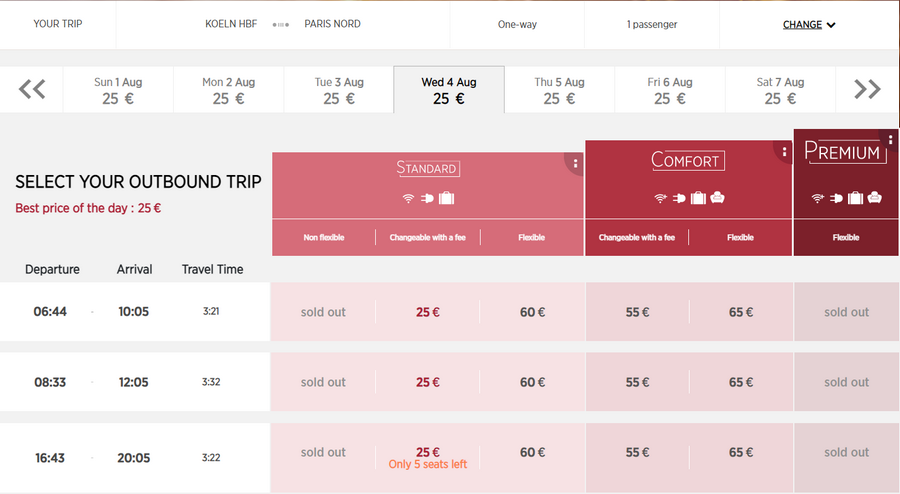Click the Standard Wi-Fi icon
The image size is (900, 494).
[x=408, y=199]
